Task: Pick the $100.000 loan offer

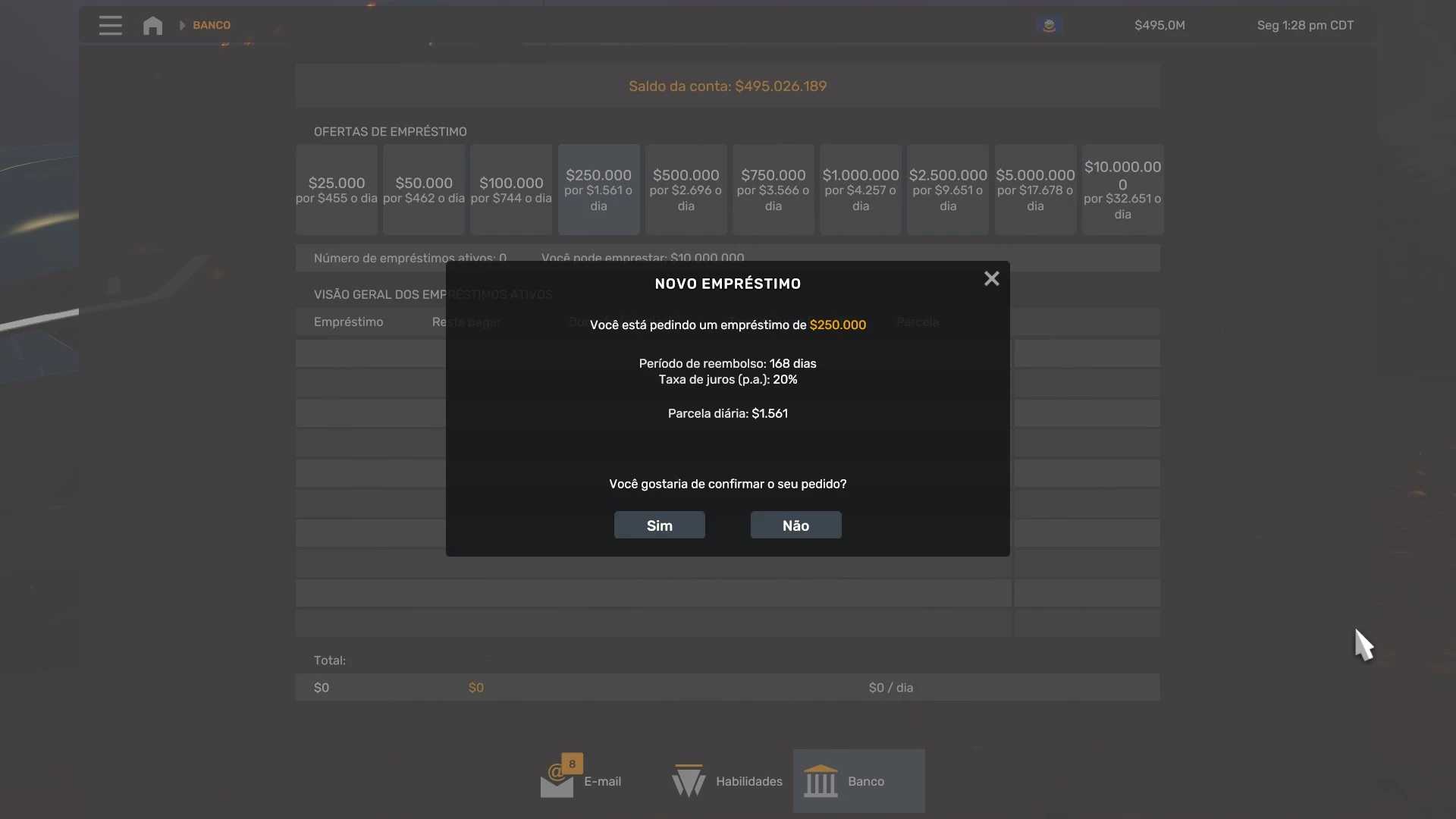Action: point(511,190)
